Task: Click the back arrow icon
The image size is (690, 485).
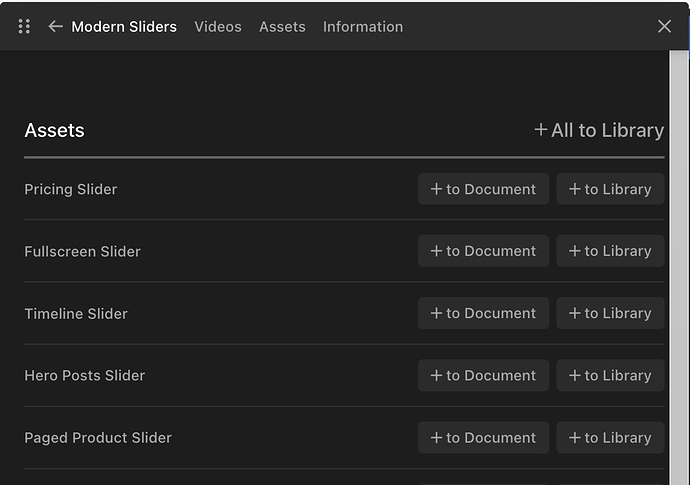Action: pos(55,27)
